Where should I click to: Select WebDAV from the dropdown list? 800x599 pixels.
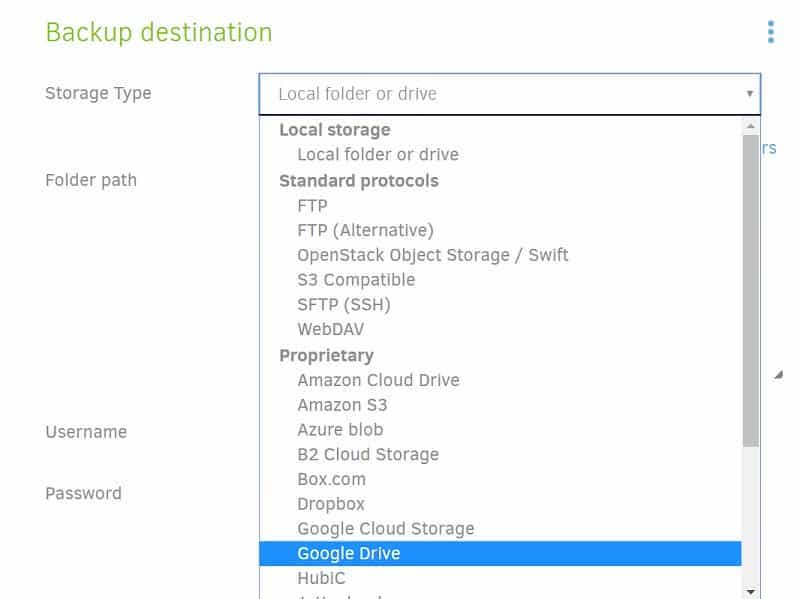500,329
